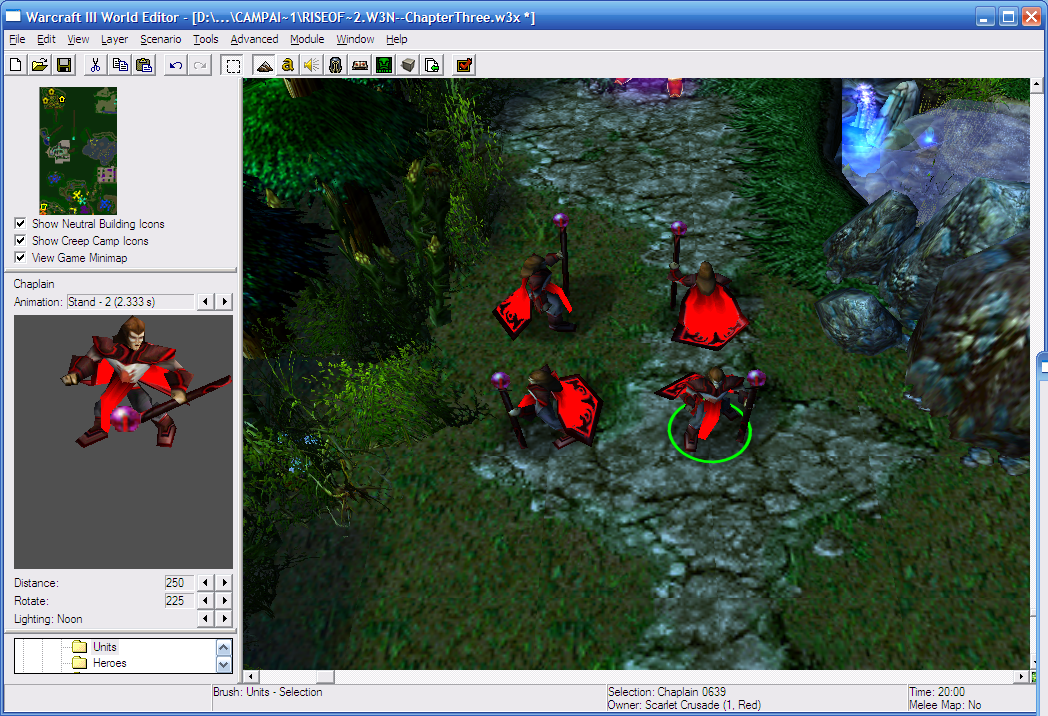
Task: Test the map with red checkmark icon
Action: (x=464, y=65)
